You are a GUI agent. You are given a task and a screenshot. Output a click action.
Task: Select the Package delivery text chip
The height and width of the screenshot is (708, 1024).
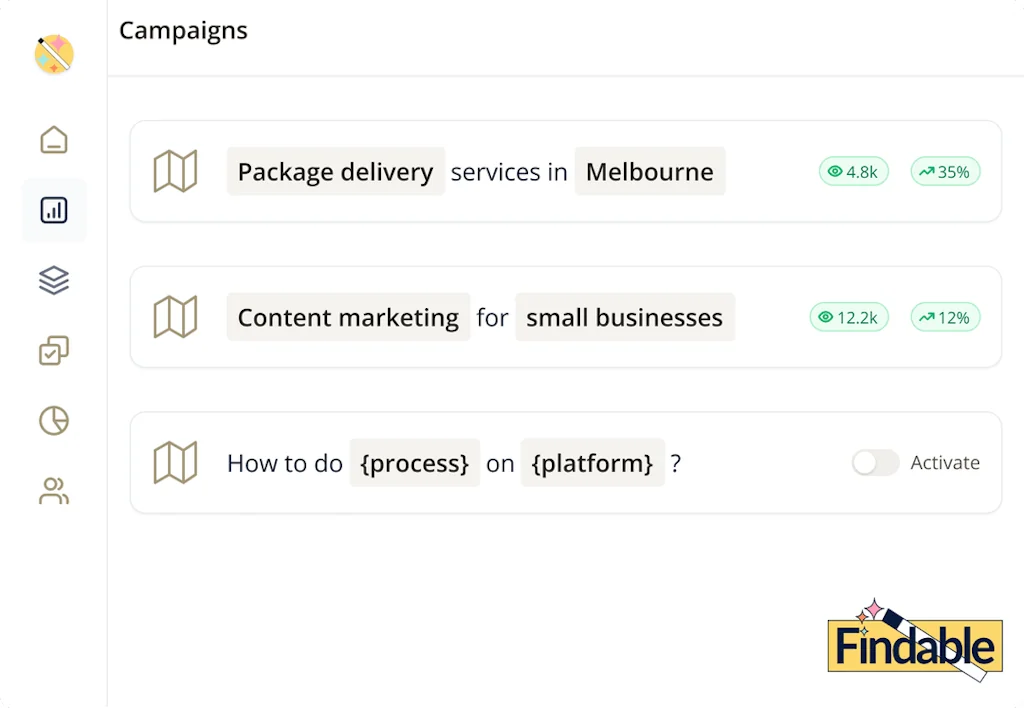point(335,171)
